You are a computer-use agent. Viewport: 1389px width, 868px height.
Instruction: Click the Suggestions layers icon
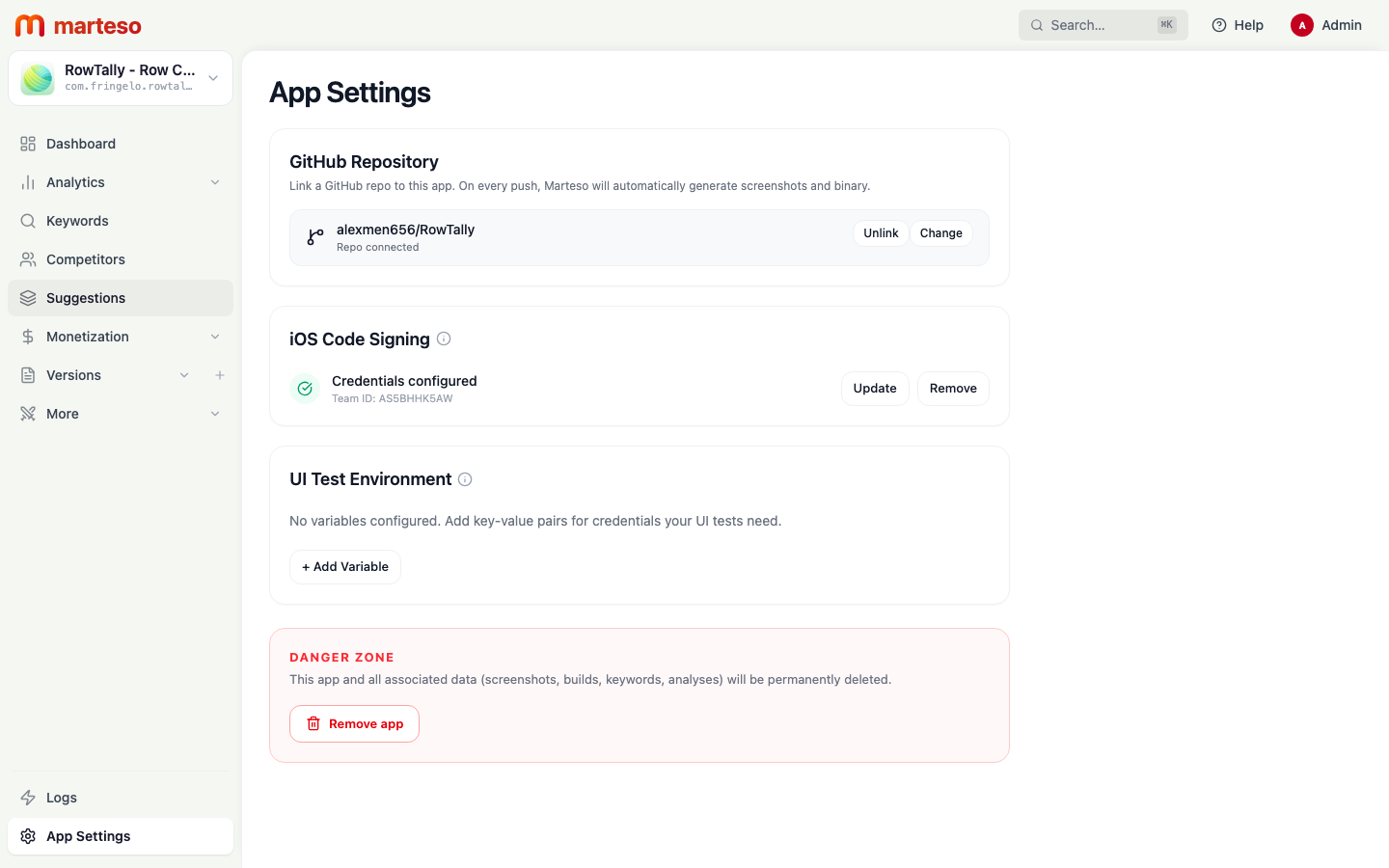(28, 298)
